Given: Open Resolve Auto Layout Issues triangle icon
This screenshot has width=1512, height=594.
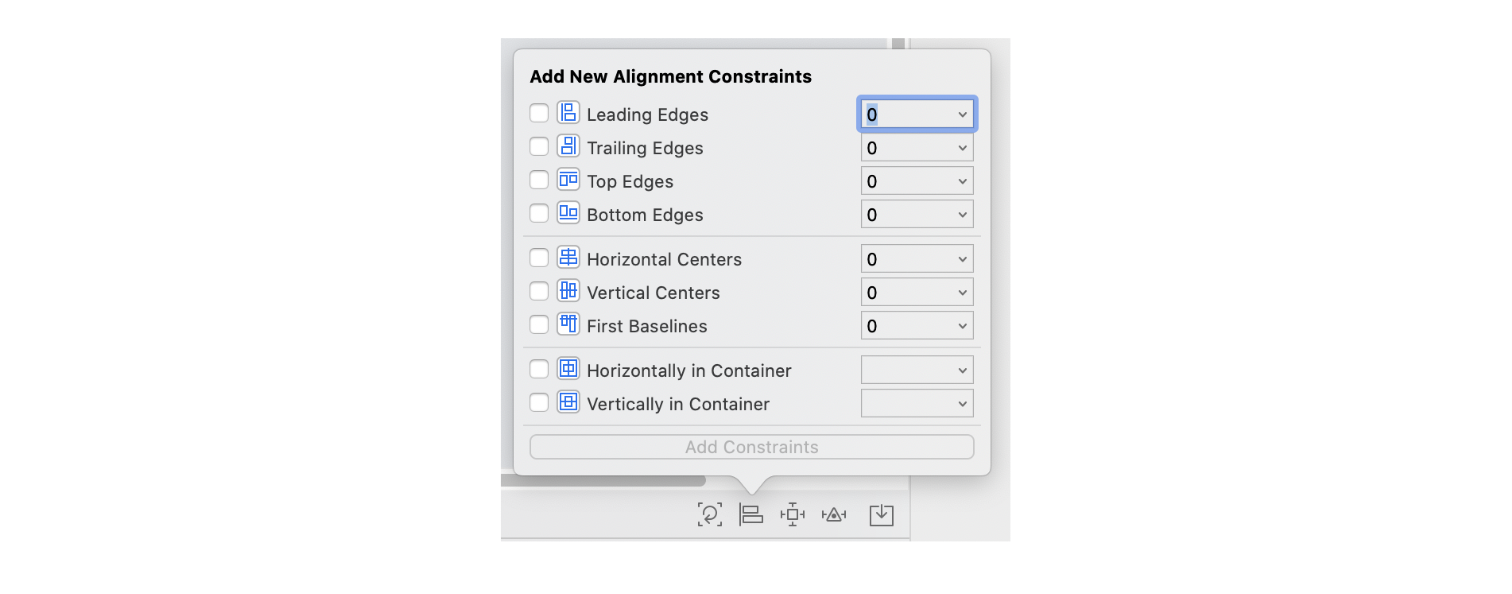Looking at the screenshot, I should [x=834, y=515].
